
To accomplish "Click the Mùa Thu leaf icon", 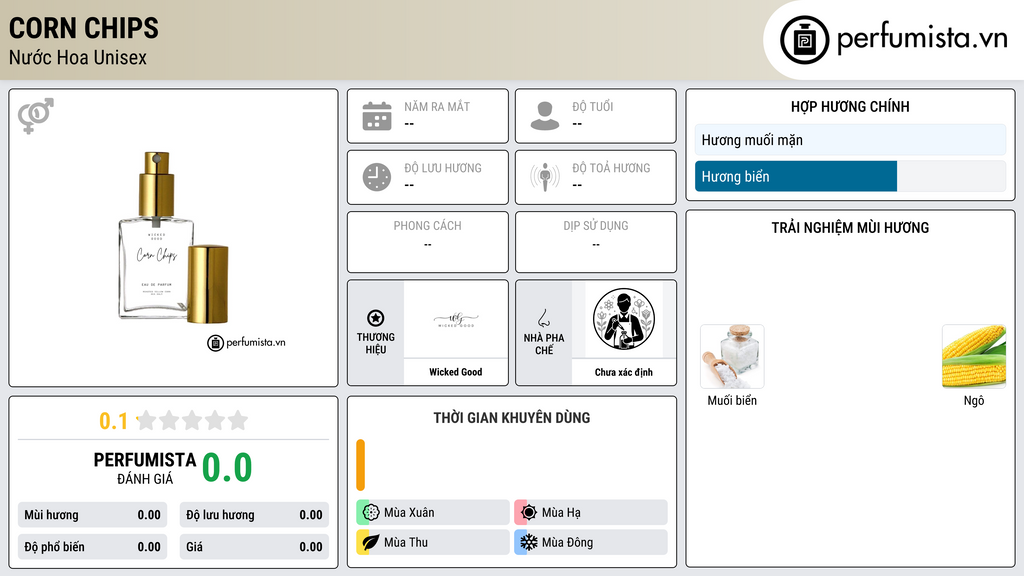I will tap(371, 542).
